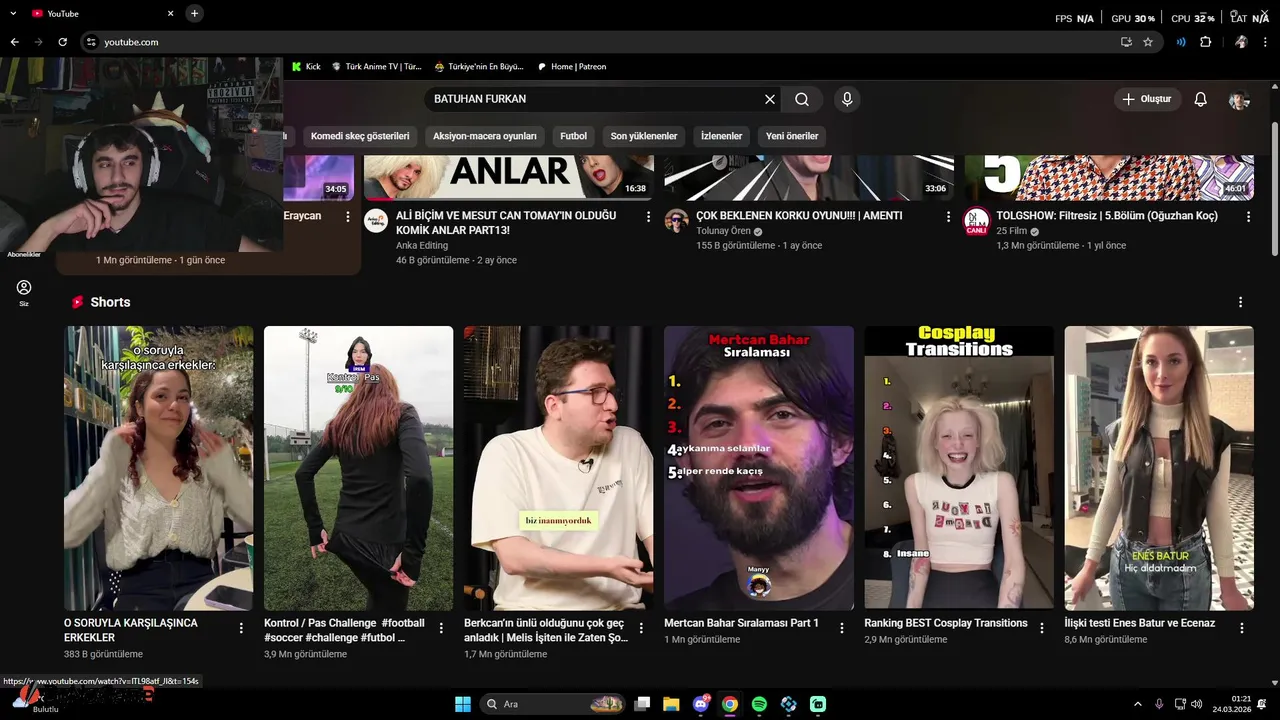Open options for ALİ BİÇİM video
This screenshot has height=720, width=1280.
(x=648, y=217)
